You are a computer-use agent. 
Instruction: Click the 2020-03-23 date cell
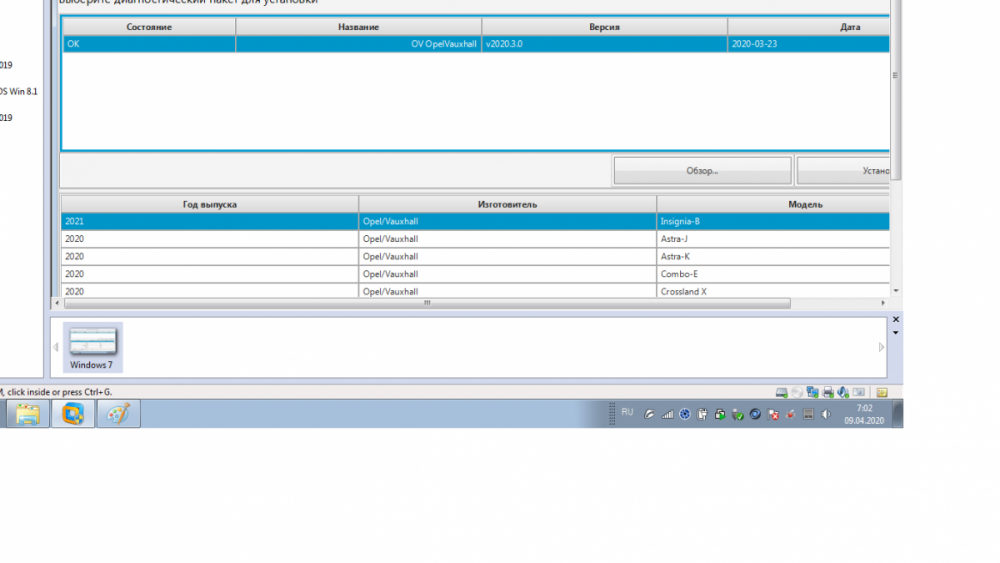point(809,44)
